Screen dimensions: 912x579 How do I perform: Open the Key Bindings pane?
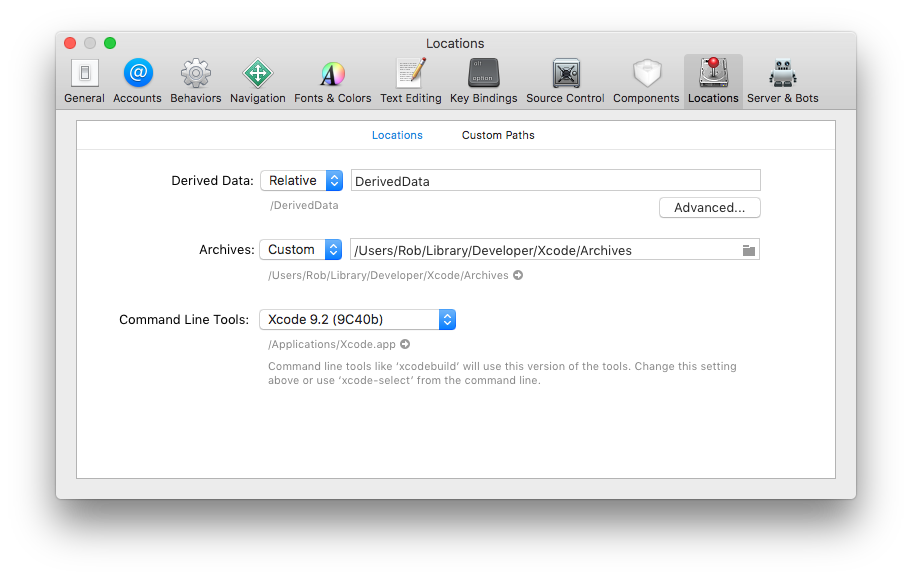point(483,81)
